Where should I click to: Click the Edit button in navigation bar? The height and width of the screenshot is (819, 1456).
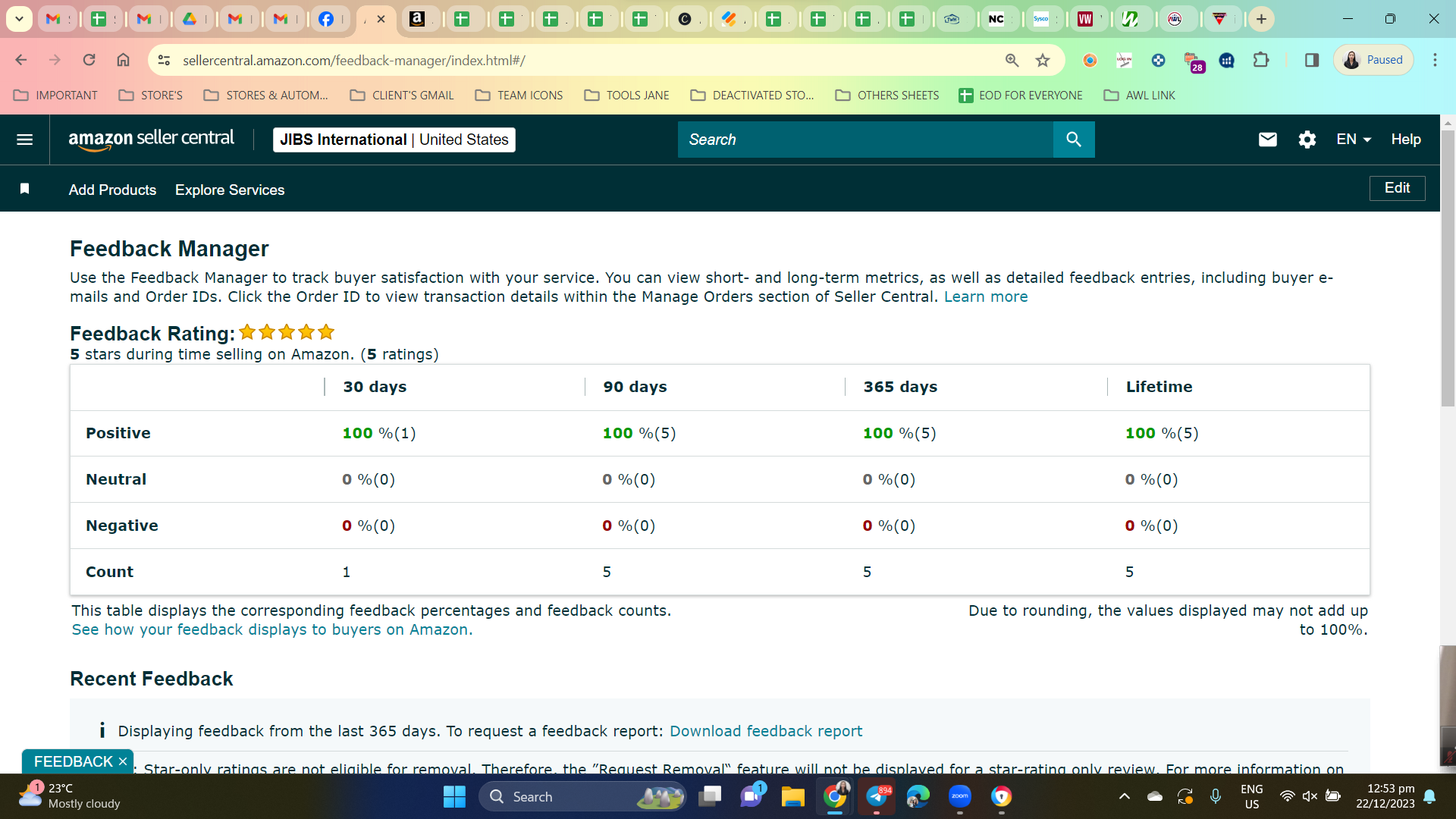(x=1397, y=188)
